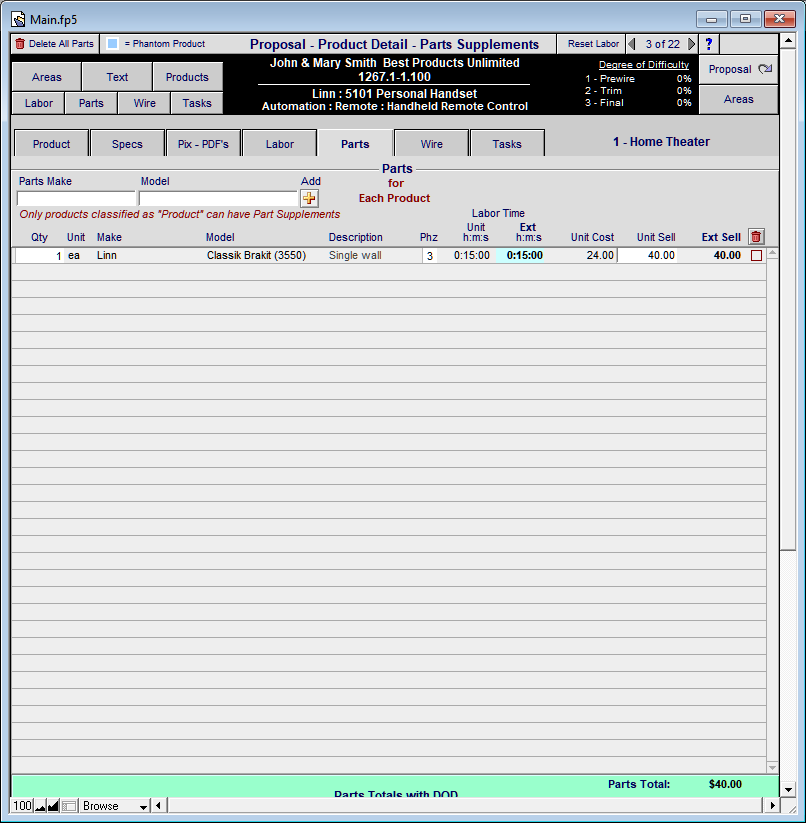The image size is (806, 823).
Task: Click the Parts Total $40.00 value
Action: pyautogui.click(x=725, y=784)
